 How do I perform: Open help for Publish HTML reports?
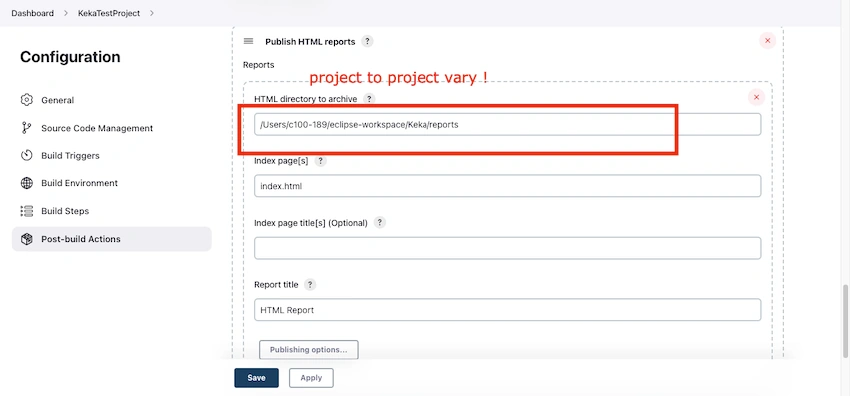pyautogui.click(x=367, y=41)
